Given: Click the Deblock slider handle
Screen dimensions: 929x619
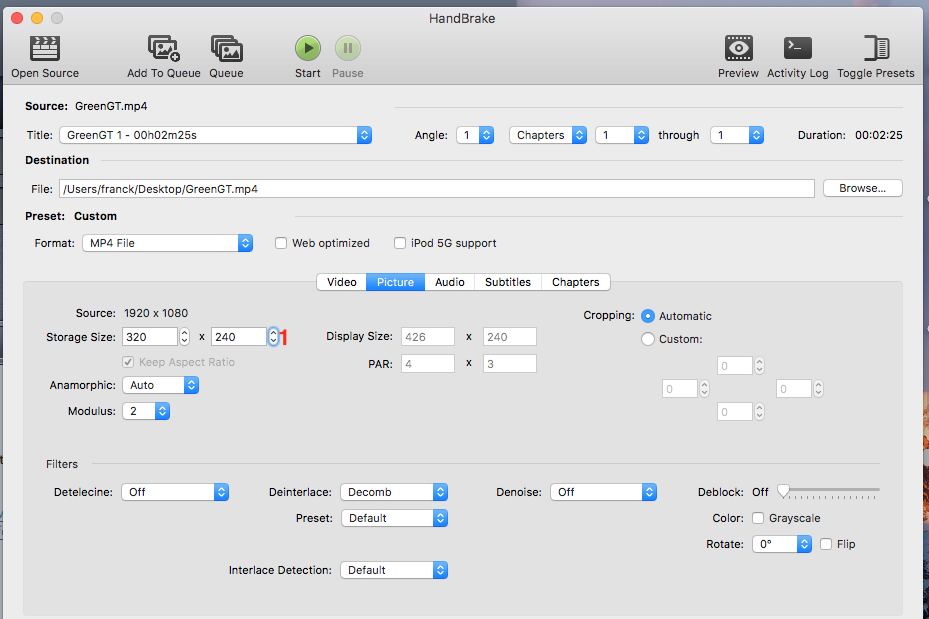Looking at the screenshot, I should click(x=783, y=491).
